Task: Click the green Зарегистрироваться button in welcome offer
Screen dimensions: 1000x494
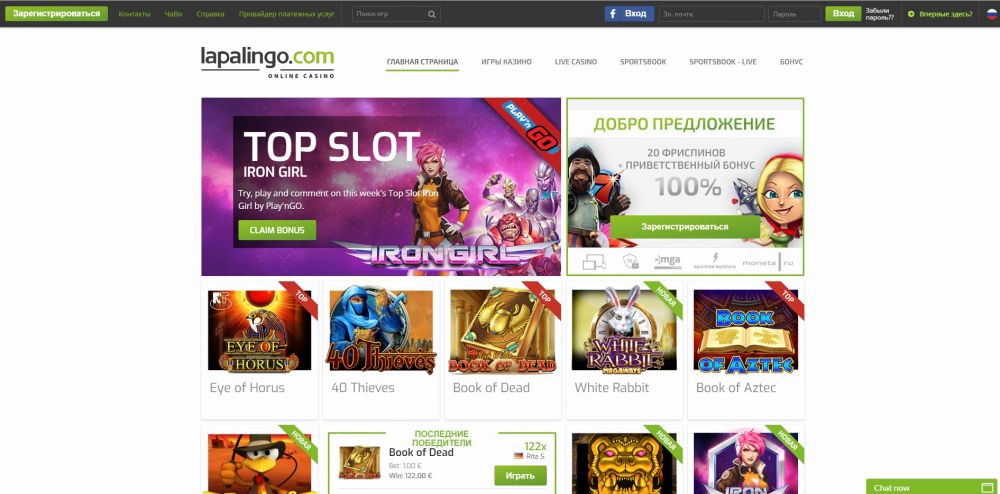Action: coord(684,226)
